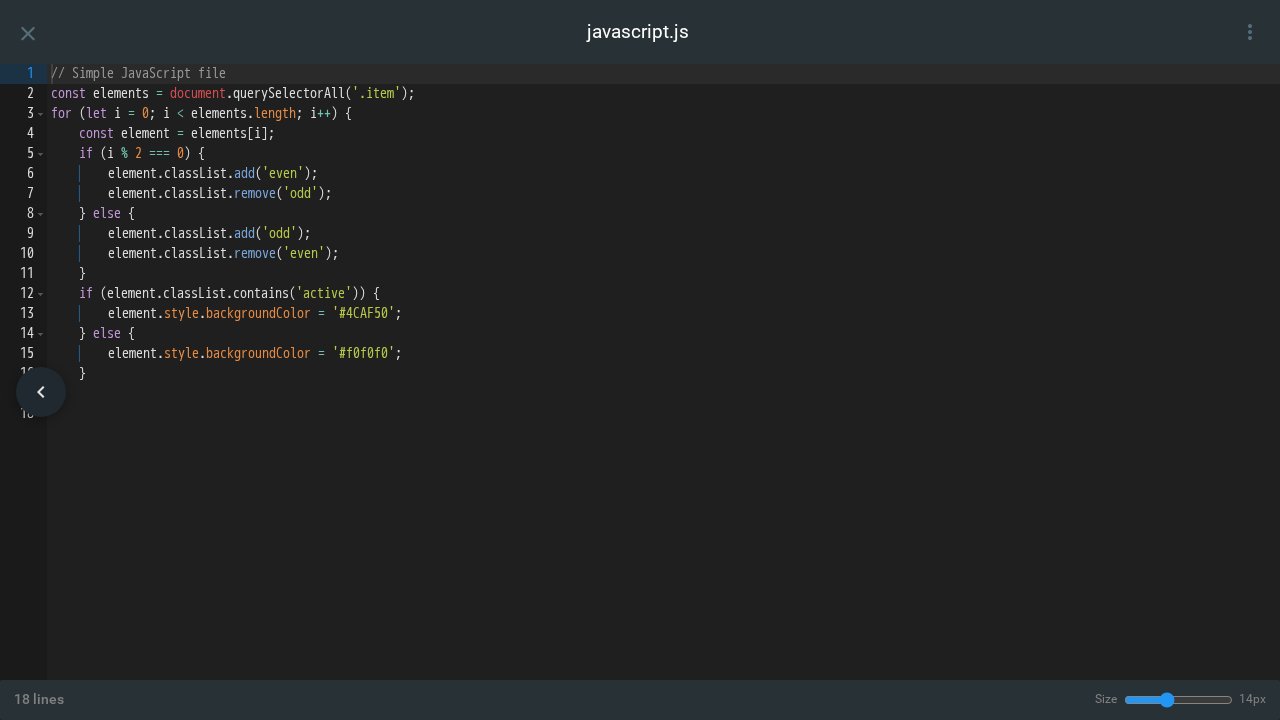Click the '18 lines' status text
Screen dimensions: 1280x720
coord(39,700)
